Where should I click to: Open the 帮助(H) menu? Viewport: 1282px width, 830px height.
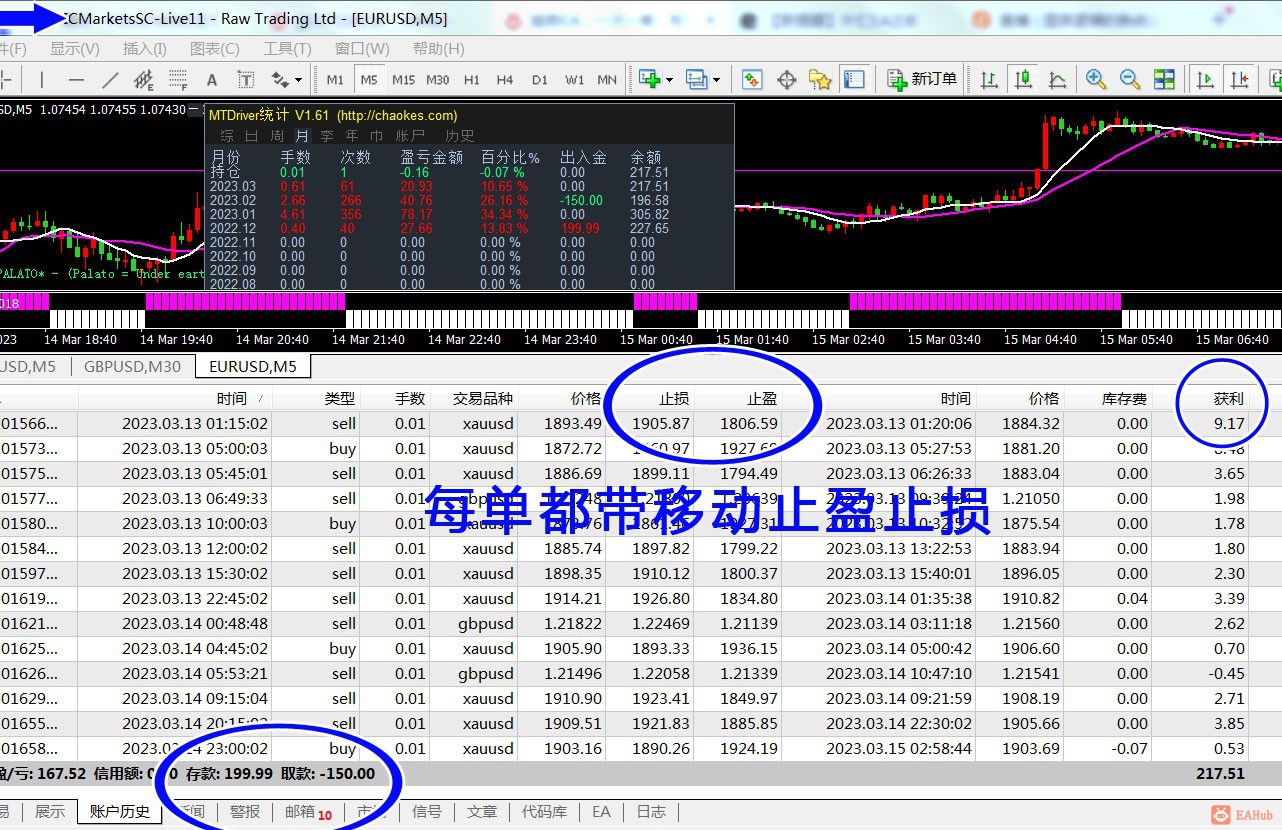[x=439, y=48]
